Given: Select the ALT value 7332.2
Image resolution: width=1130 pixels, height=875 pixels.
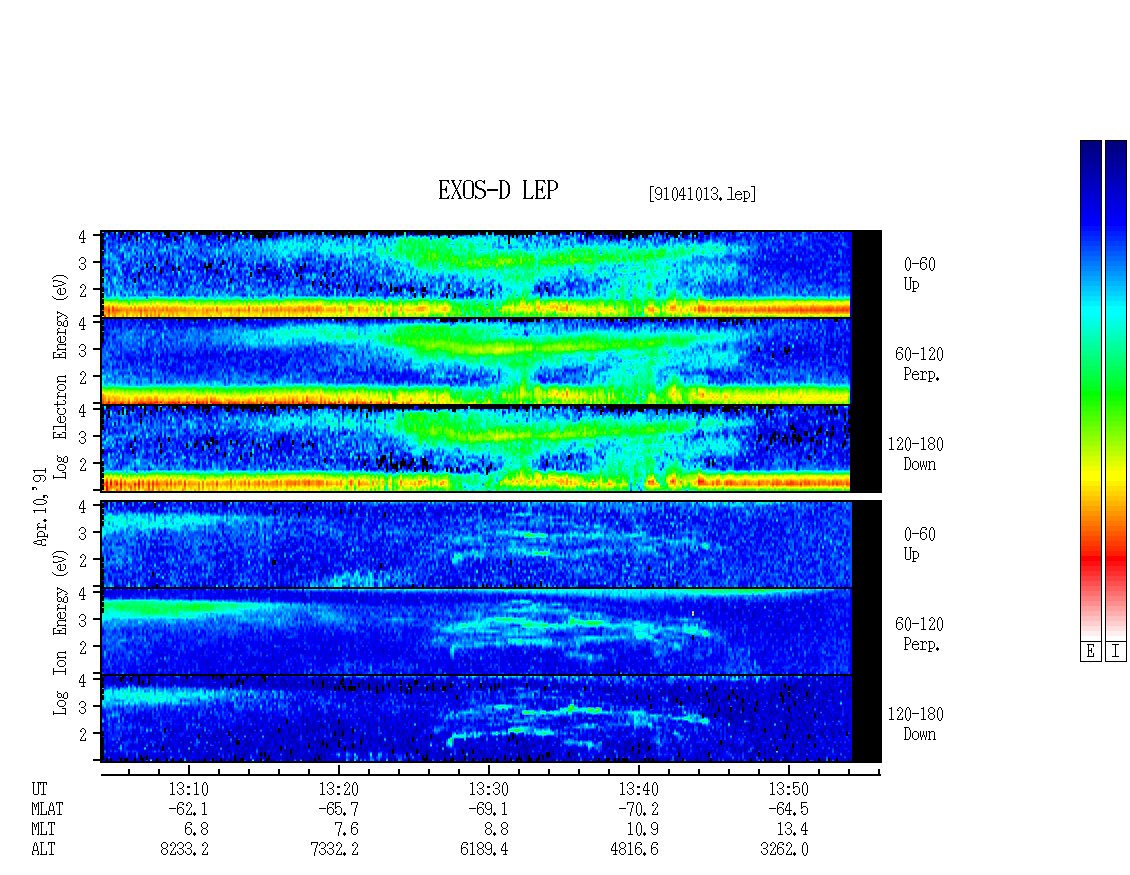Looking at the screenshot, I should [x=334, y=850].
